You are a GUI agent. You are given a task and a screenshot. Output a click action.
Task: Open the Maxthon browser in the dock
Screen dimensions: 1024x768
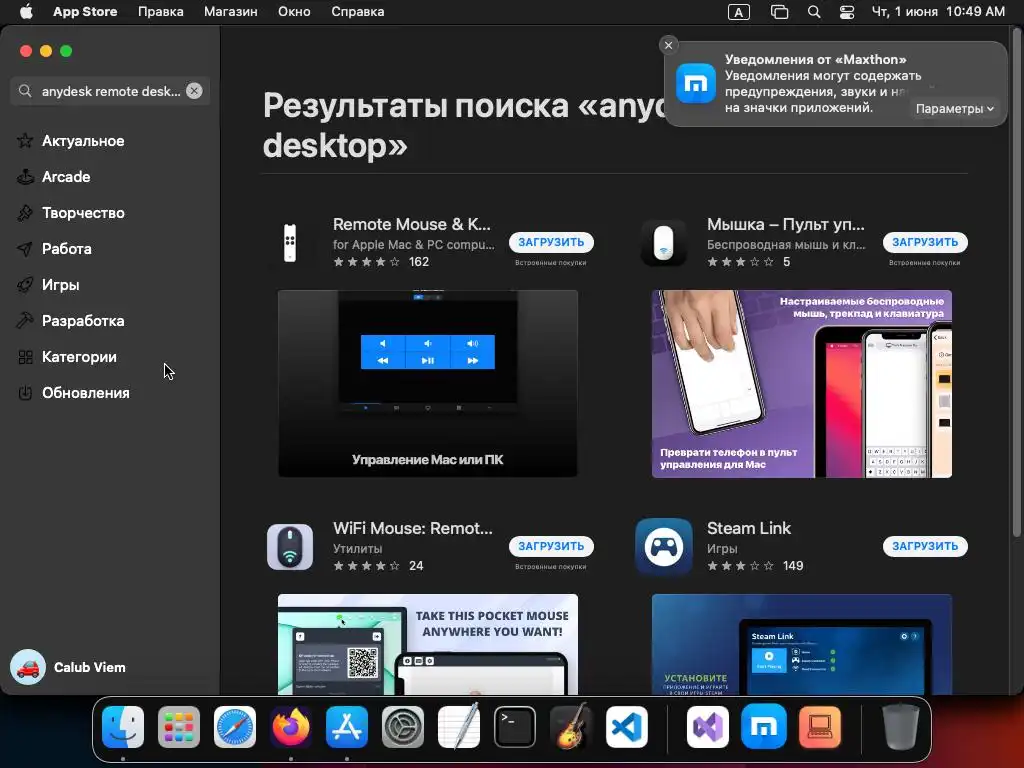[x=764, y=727]
